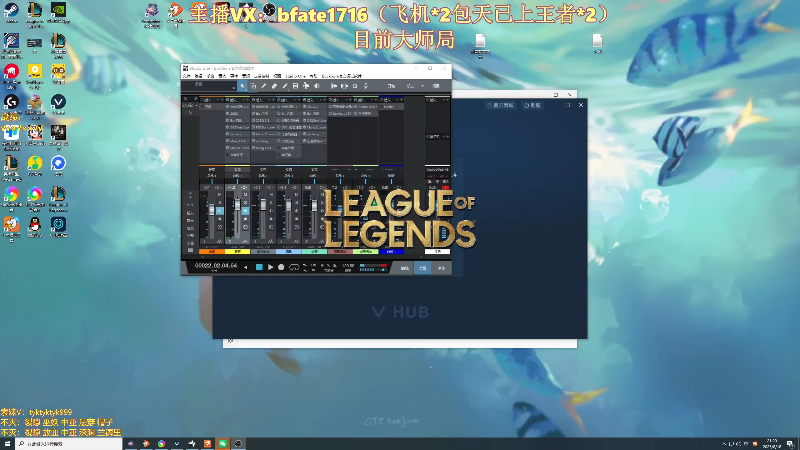Mute the yellow-labeled mixer channel
800x450 pixels.
245,194
